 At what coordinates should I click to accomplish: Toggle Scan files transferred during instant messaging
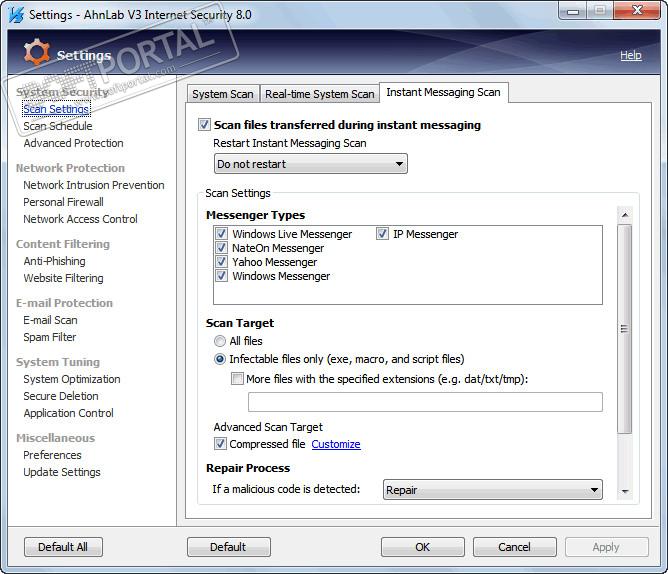pyautogui.click(x=204, y=125)
